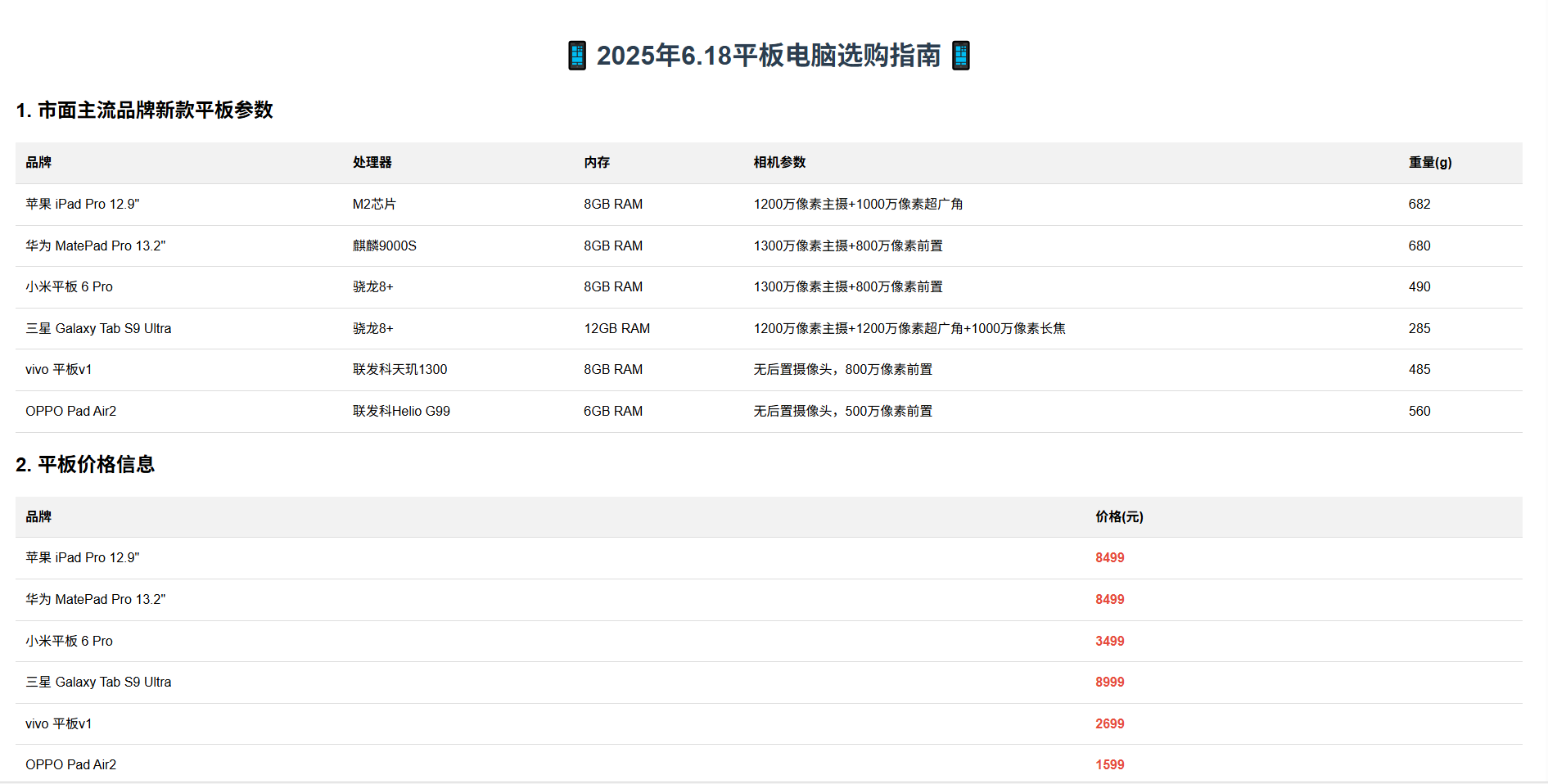The height and width of the screenshot is (784, 1548).
Task: Click 三星 Galaxy Tab S9 Ultra in the price table
Action: pyautogui.click(x=98, y=682)
